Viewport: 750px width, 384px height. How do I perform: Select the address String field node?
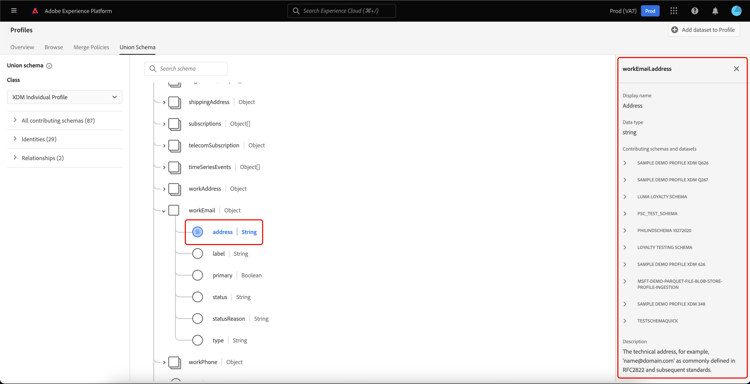pyautogui.click(x=198, y=232)
